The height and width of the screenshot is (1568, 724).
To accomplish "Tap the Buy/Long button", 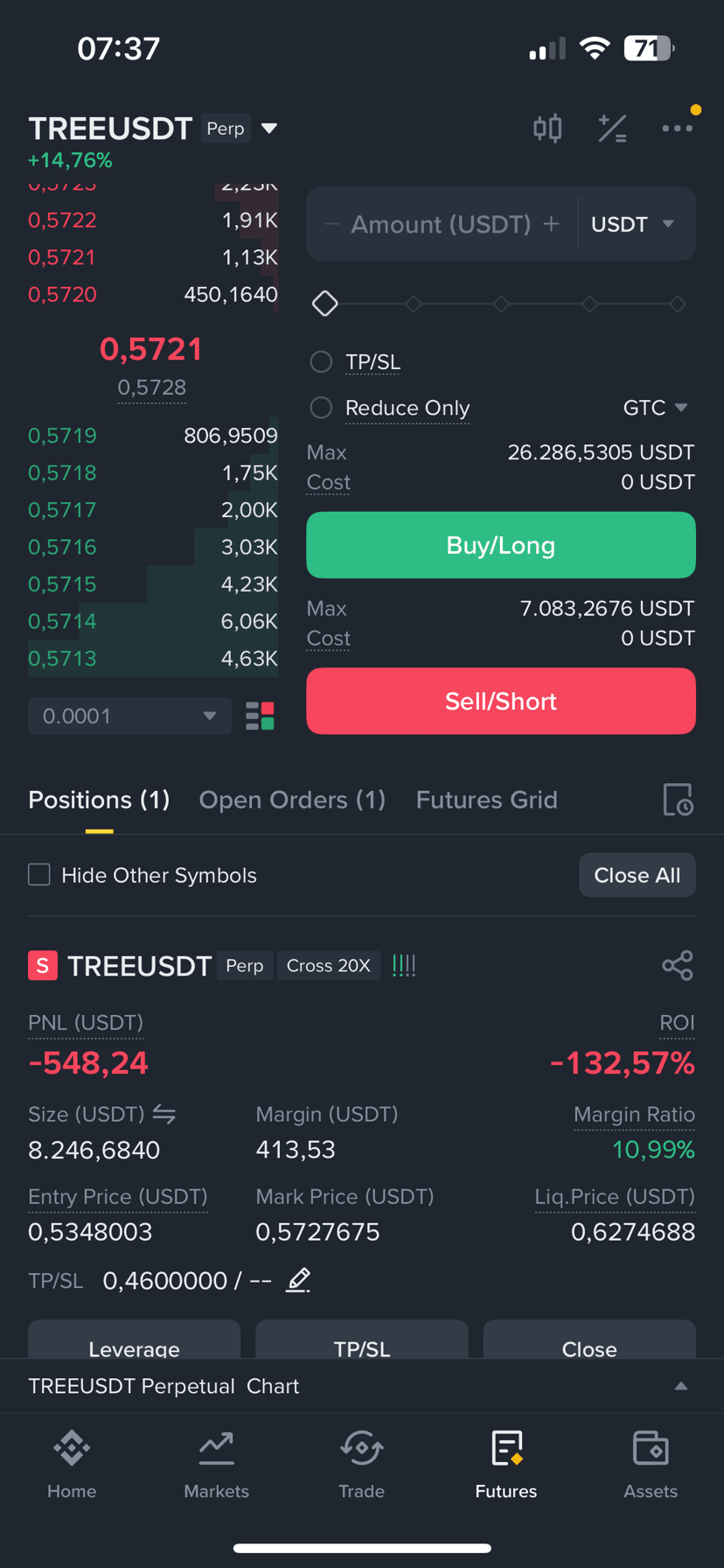I will coord(501,545).
